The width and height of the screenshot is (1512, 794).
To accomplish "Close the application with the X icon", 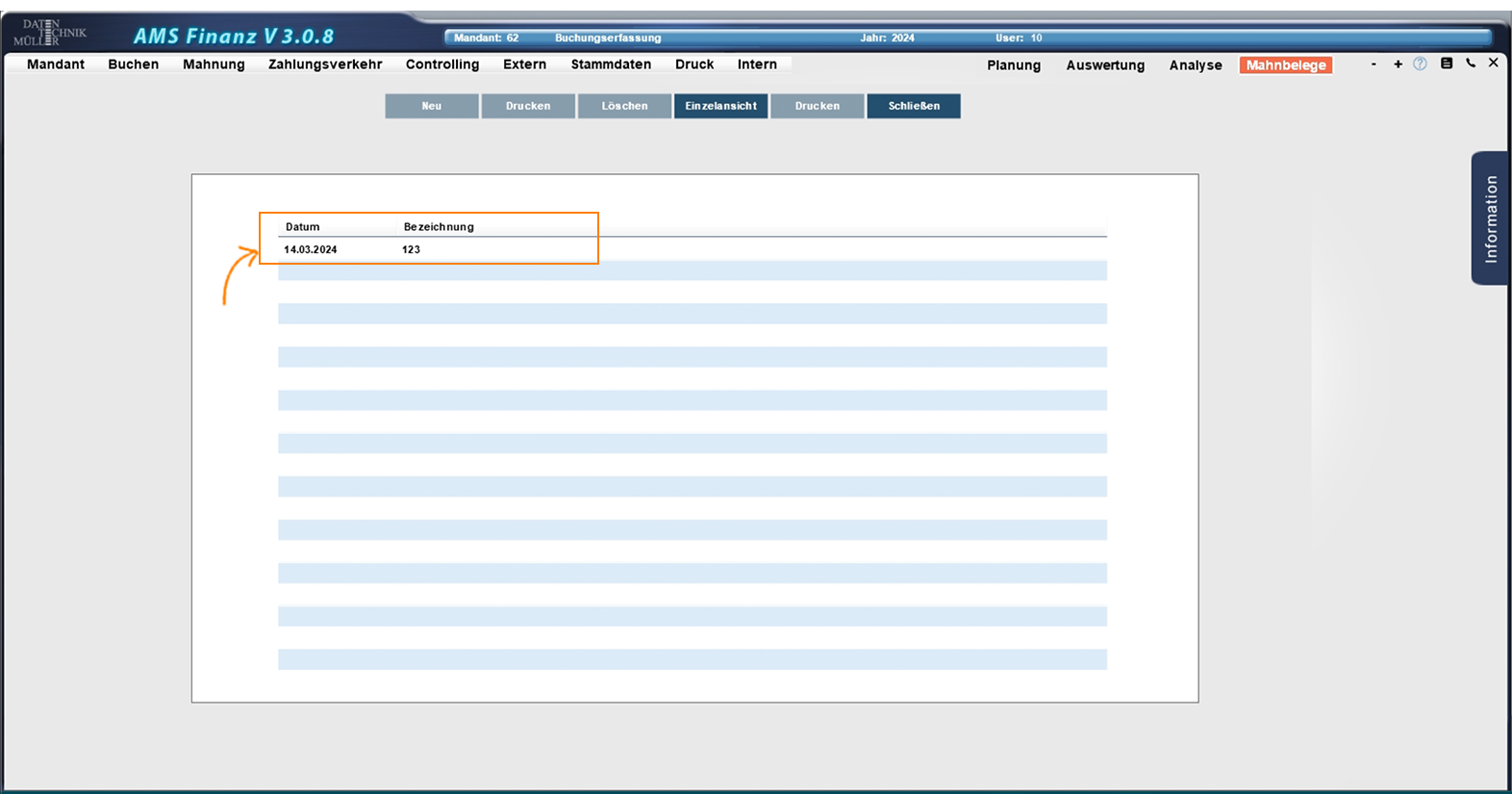I will [1493, 63].
